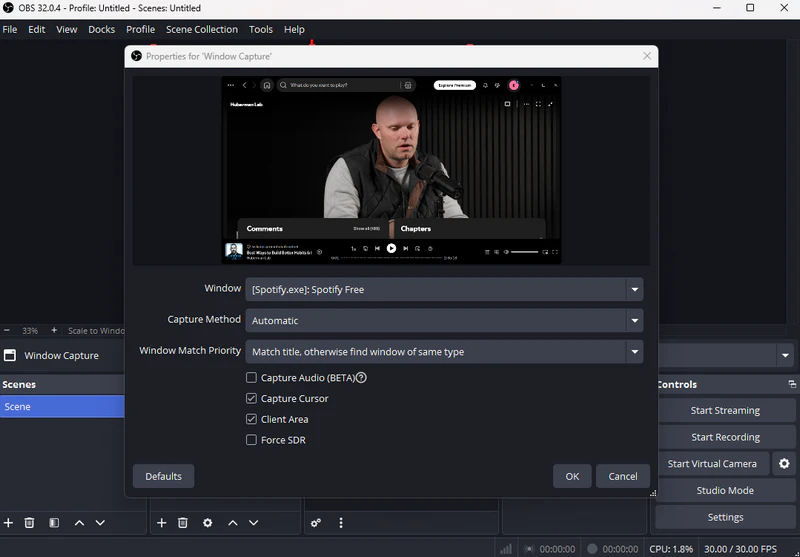This screenshot has width=800, height=557.
Task: Click the Defaults button
Action: pyautogui.click(x=163, y=476)
